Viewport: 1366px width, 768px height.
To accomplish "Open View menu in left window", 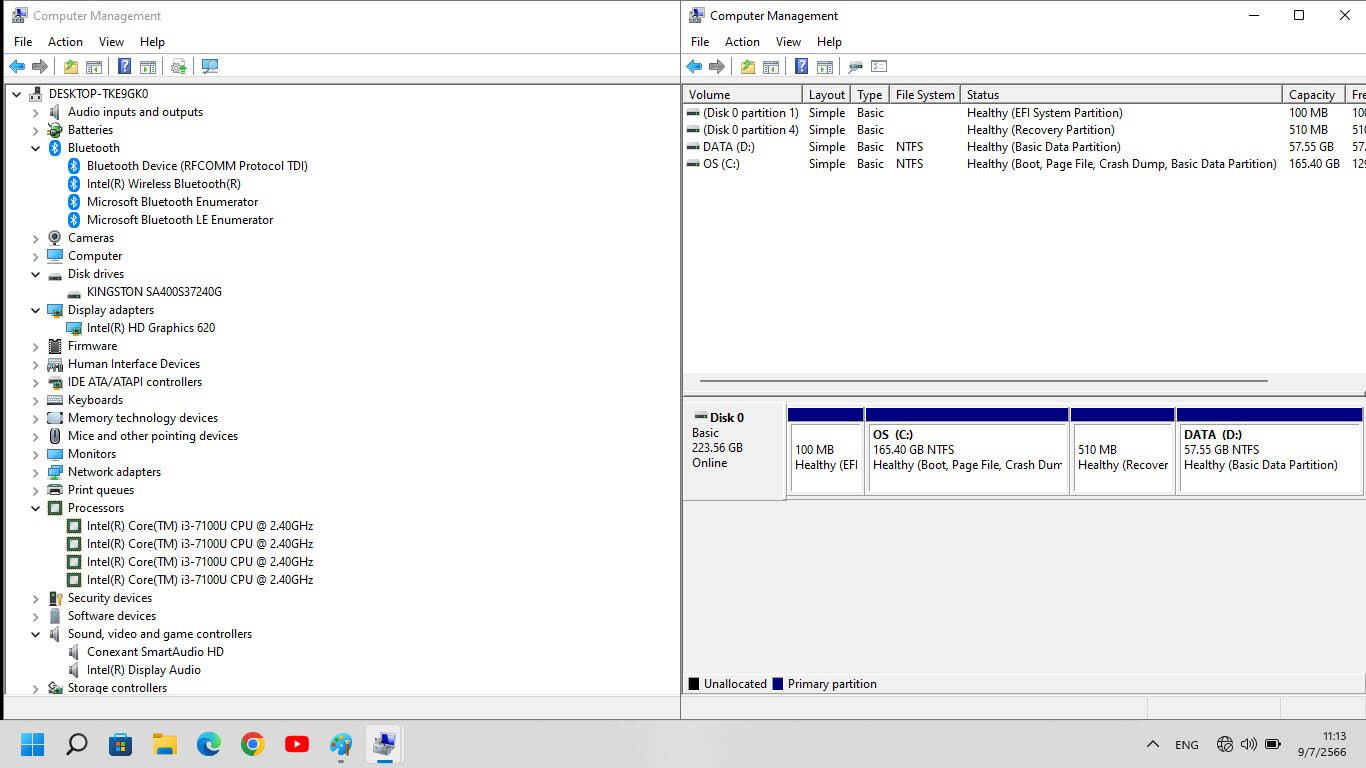I will click(x=111, y=42).
